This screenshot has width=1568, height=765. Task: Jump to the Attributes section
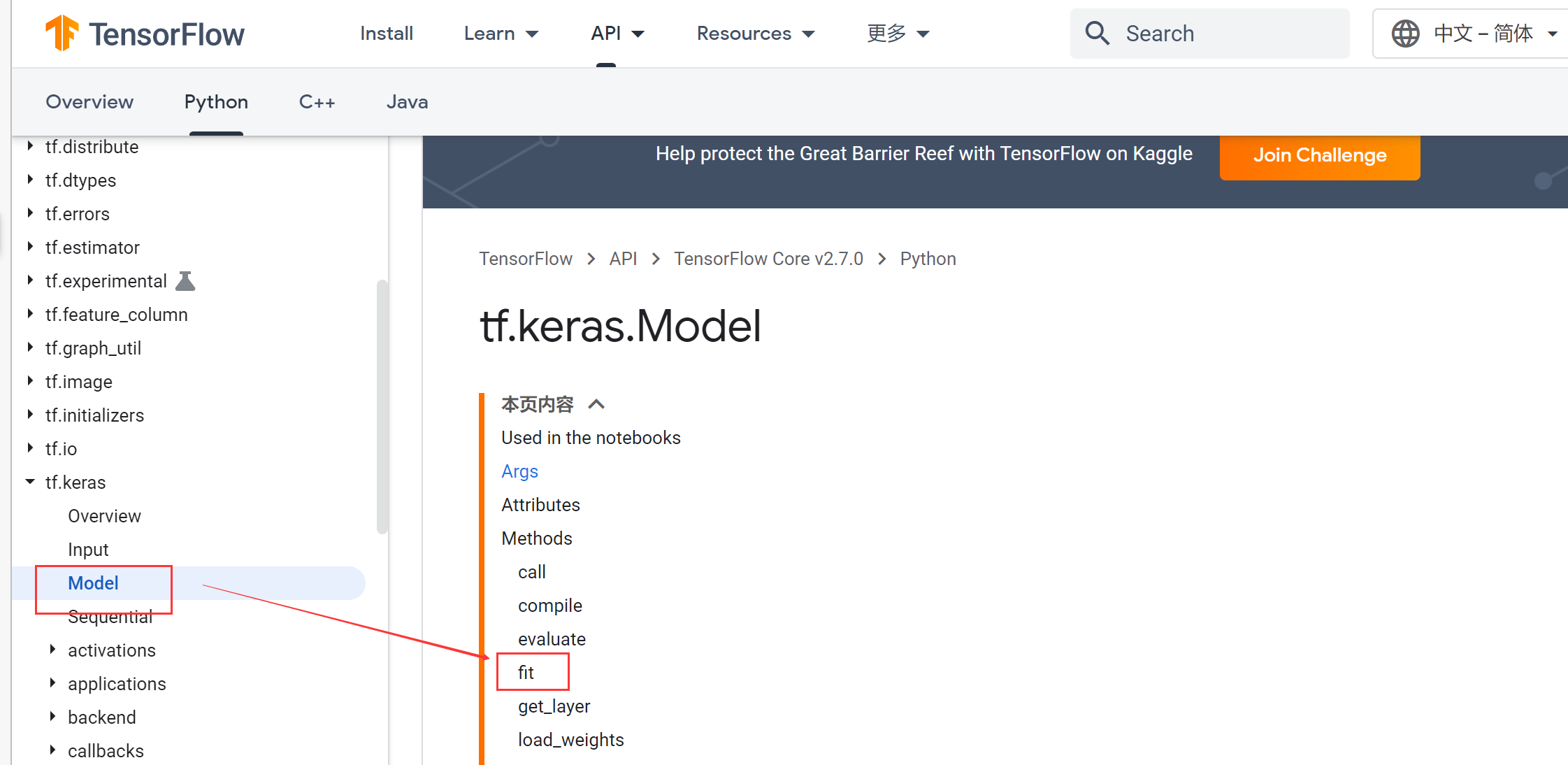pos(540,505)
